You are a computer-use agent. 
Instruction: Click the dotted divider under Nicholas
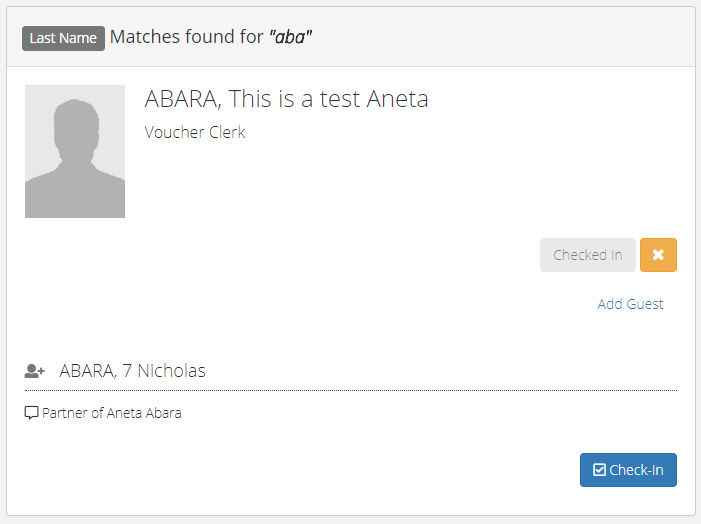(351, 390)
